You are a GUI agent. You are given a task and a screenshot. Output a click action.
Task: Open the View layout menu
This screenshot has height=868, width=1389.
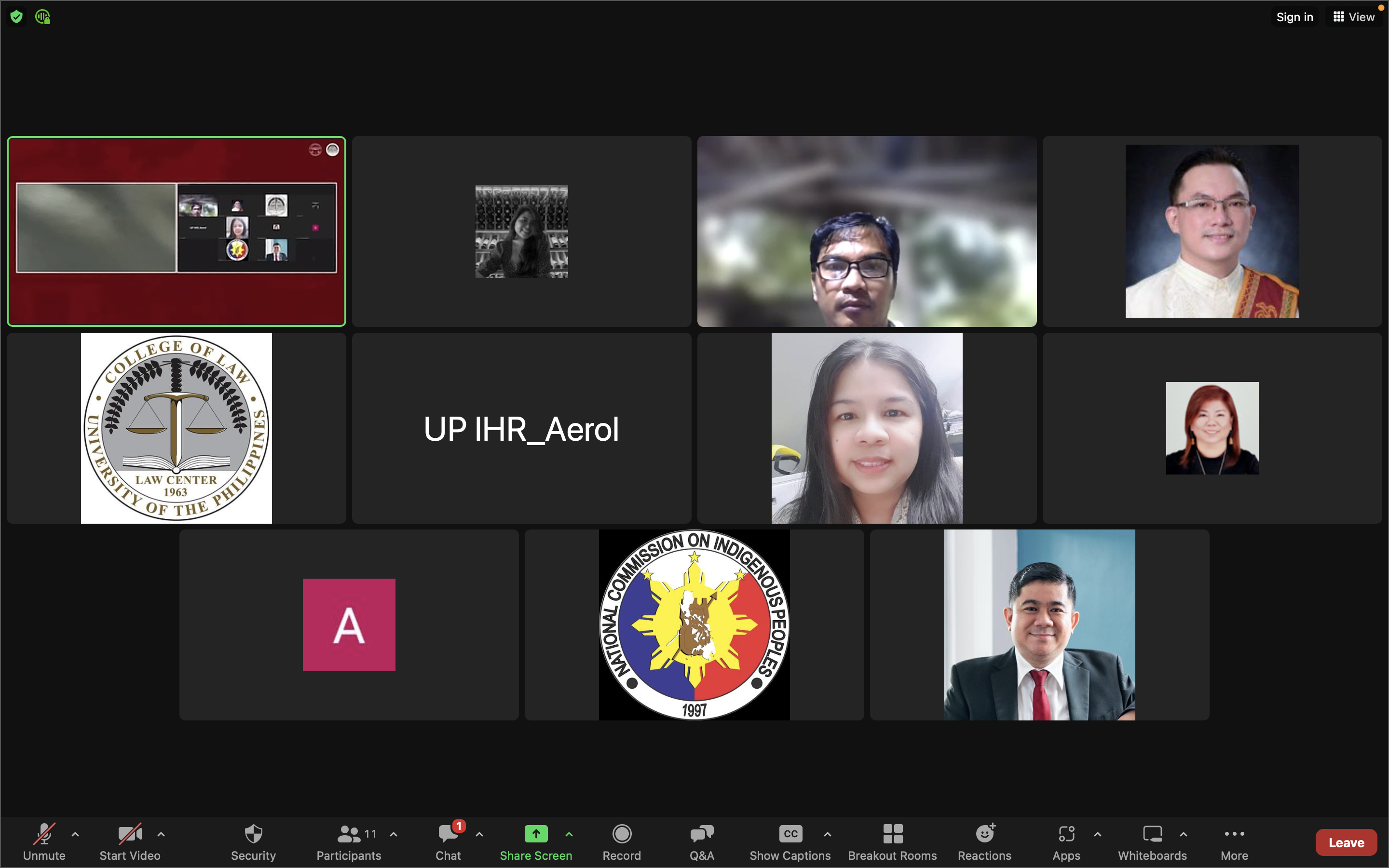(x=1354, y=17)
